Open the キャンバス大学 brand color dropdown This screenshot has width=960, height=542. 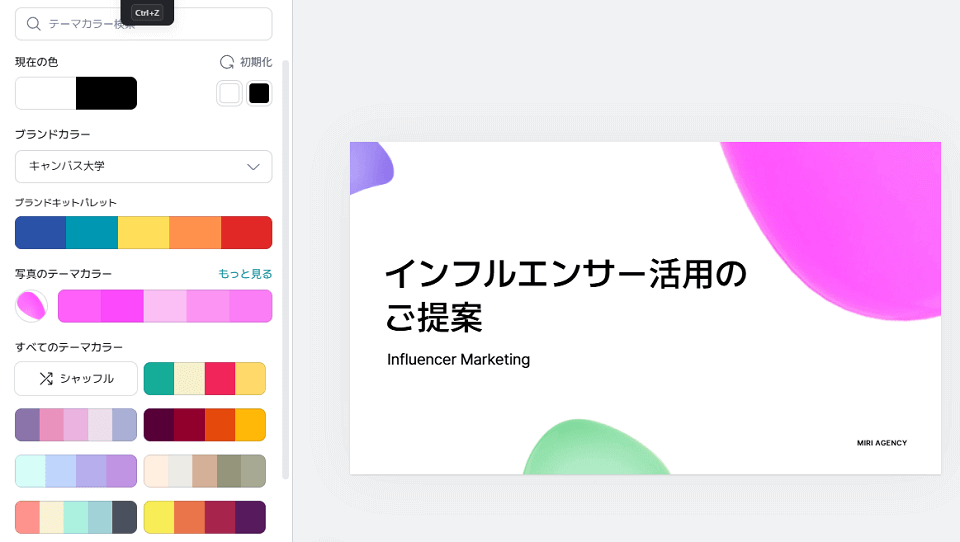(143, 166)
